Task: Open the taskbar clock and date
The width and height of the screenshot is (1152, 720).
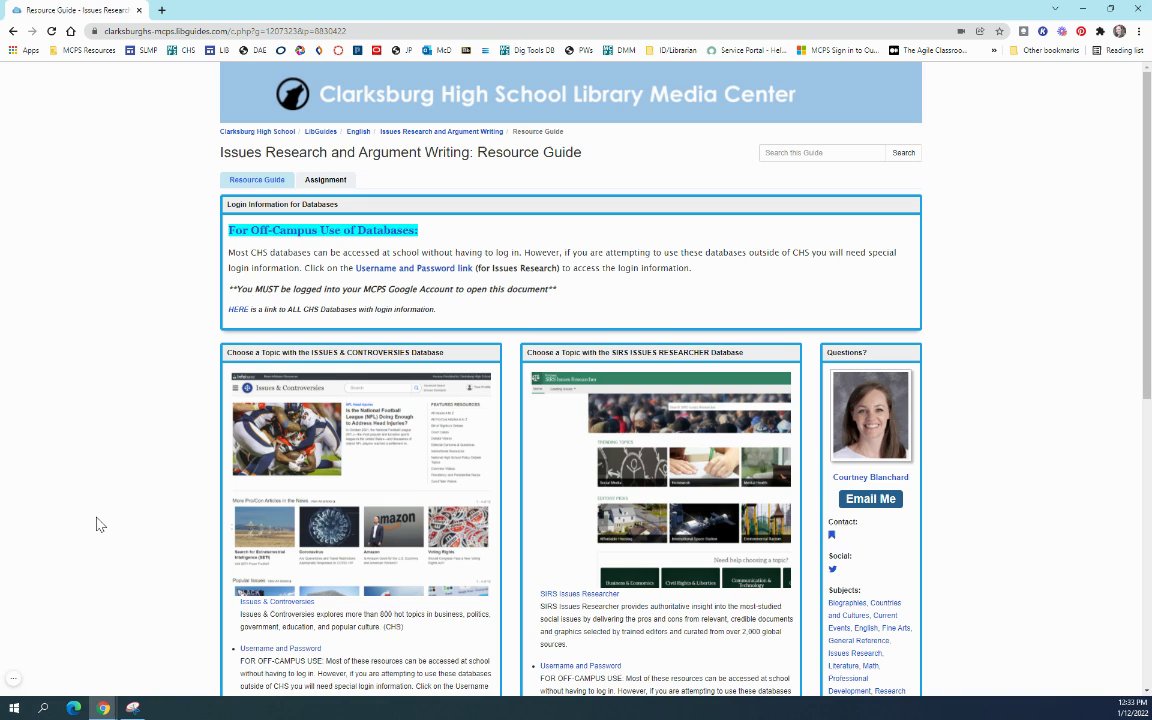Action: coord(1131,708)
